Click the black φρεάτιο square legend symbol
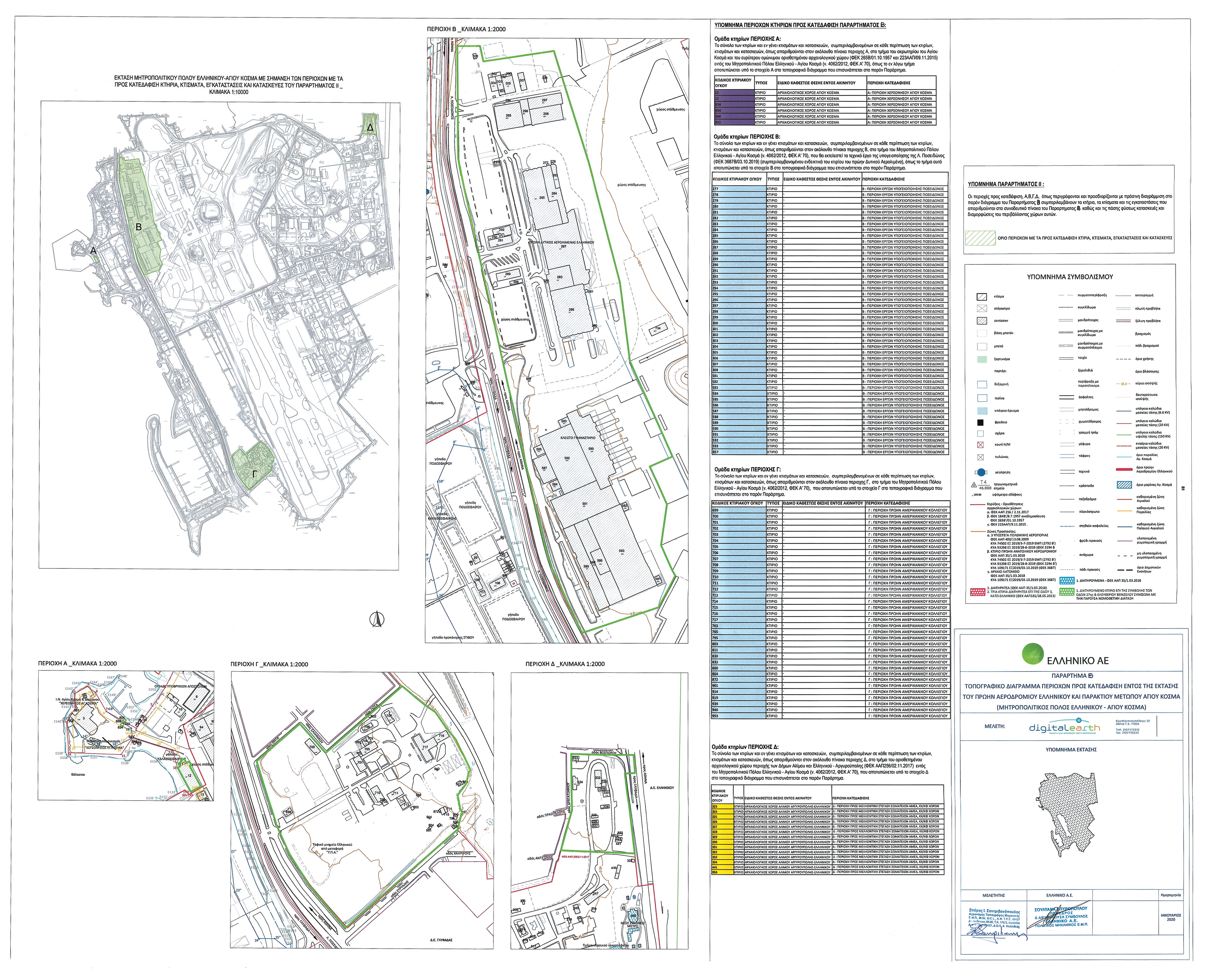Screen dimensions: 1210x980 coord(981,422)
